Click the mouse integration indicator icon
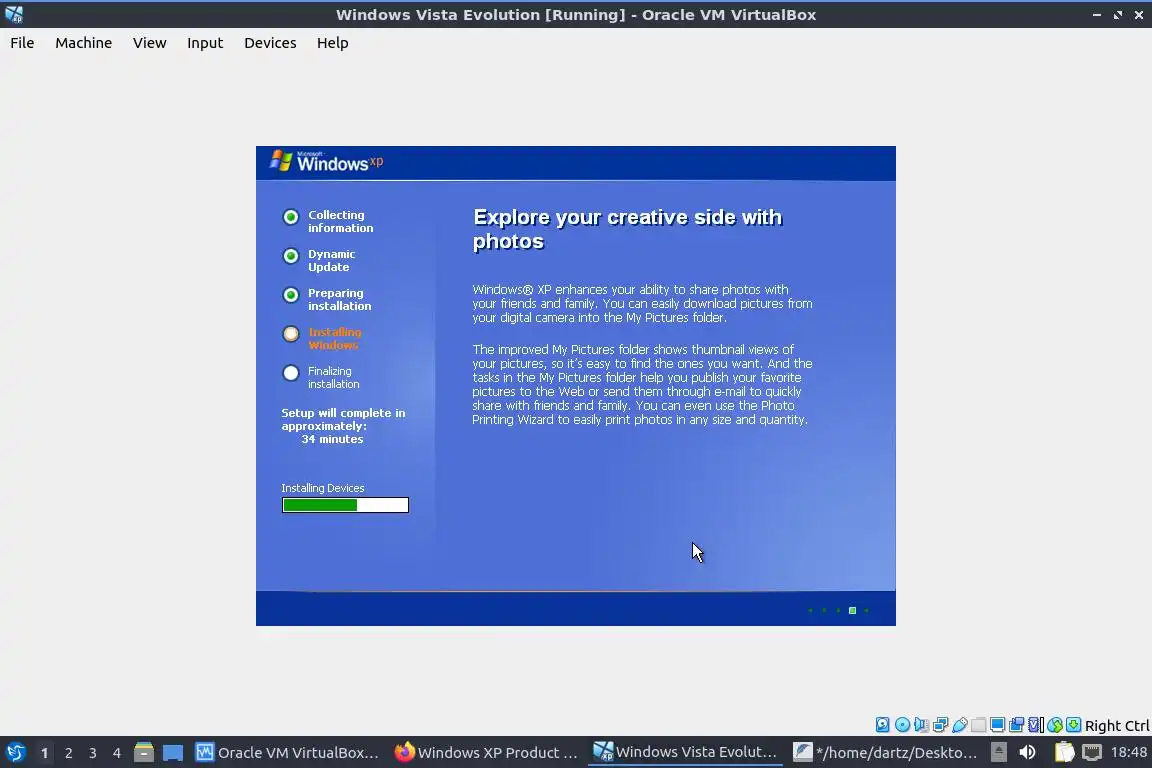 pos(1055,725)
